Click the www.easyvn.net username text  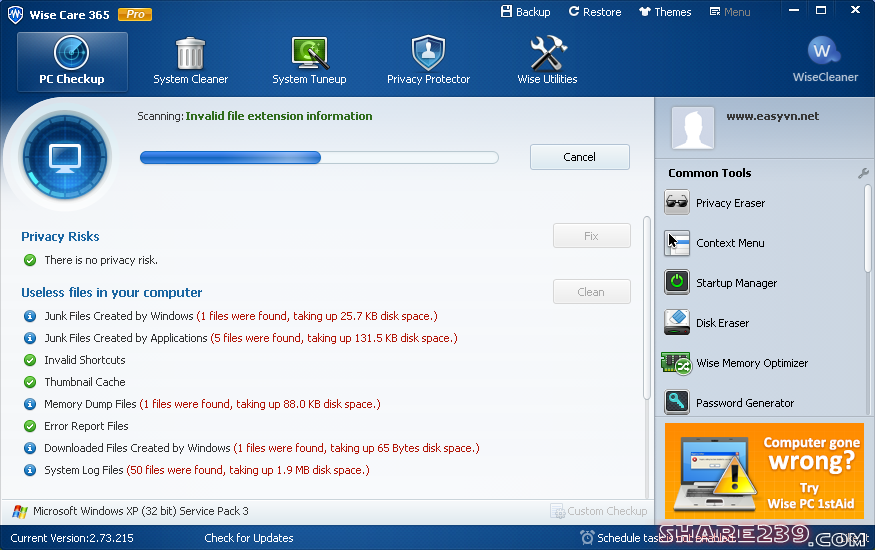pos(772,116)
